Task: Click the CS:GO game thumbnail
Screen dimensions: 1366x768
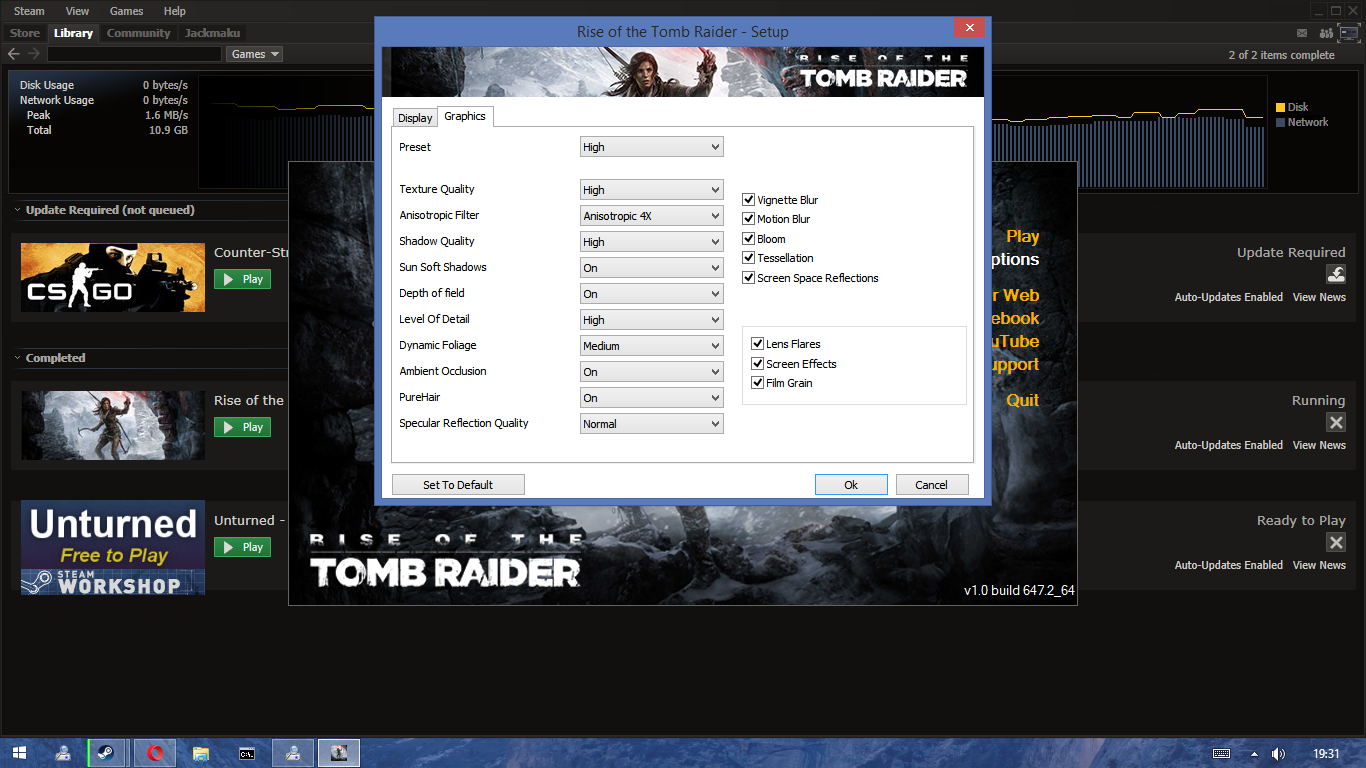Action: point(113,277)
